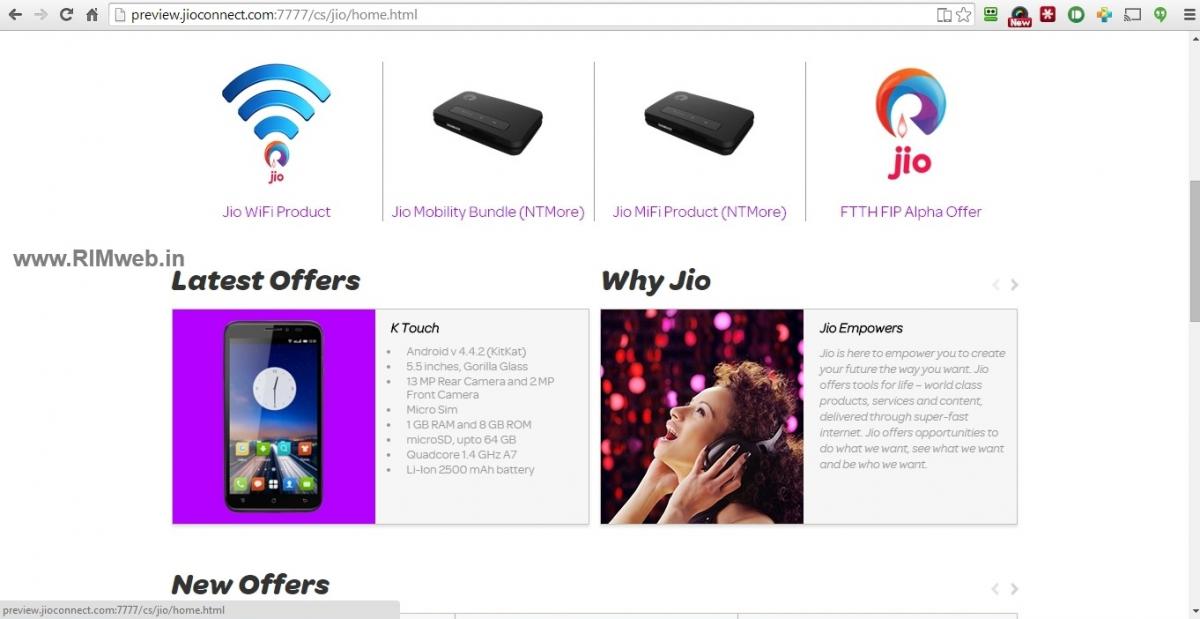Click the Google Cast extension icon
Screen dimensions: 1200x619
point(1133,15)
